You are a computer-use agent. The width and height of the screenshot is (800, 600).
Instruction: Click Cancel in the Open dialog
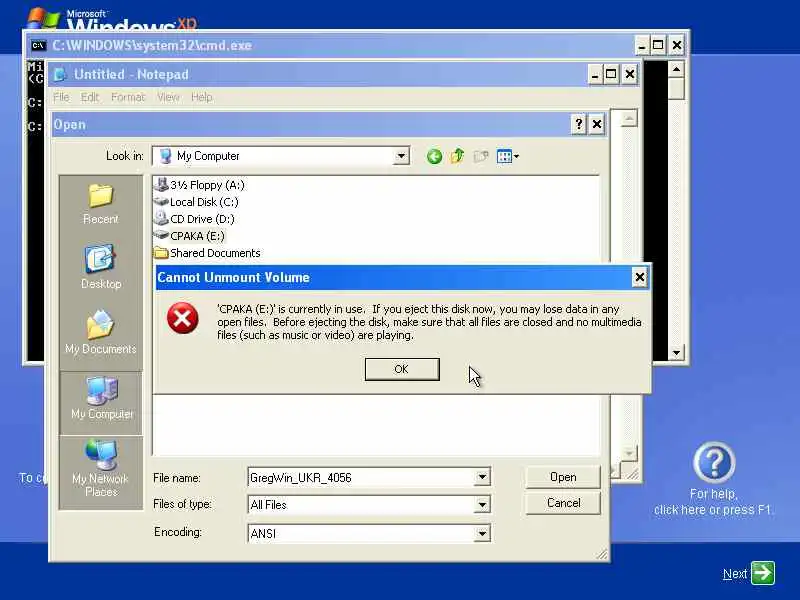pyautogui.click(x=563, y=503)
